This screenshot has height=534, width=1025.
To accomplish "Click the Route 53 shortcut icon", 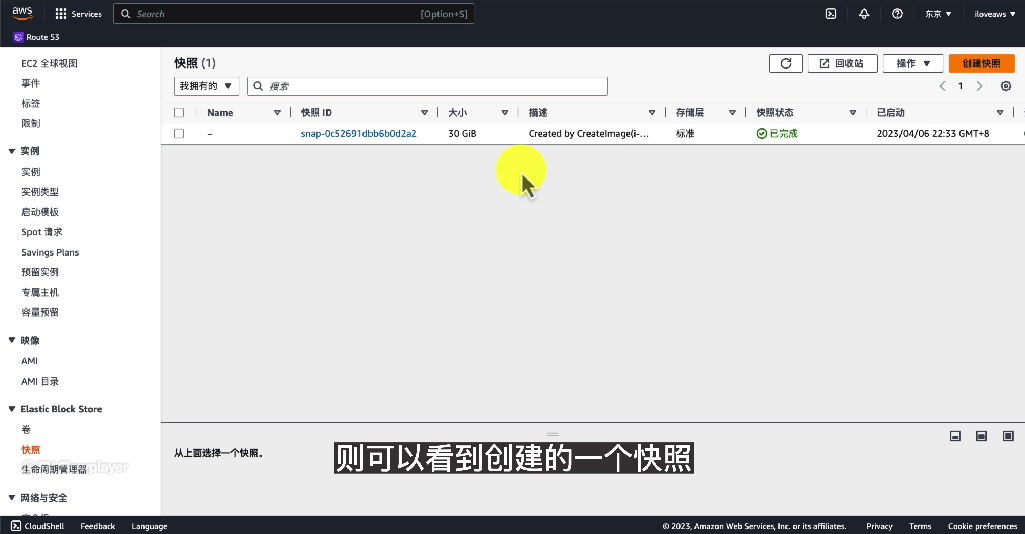I will click(x=18, y=37).
